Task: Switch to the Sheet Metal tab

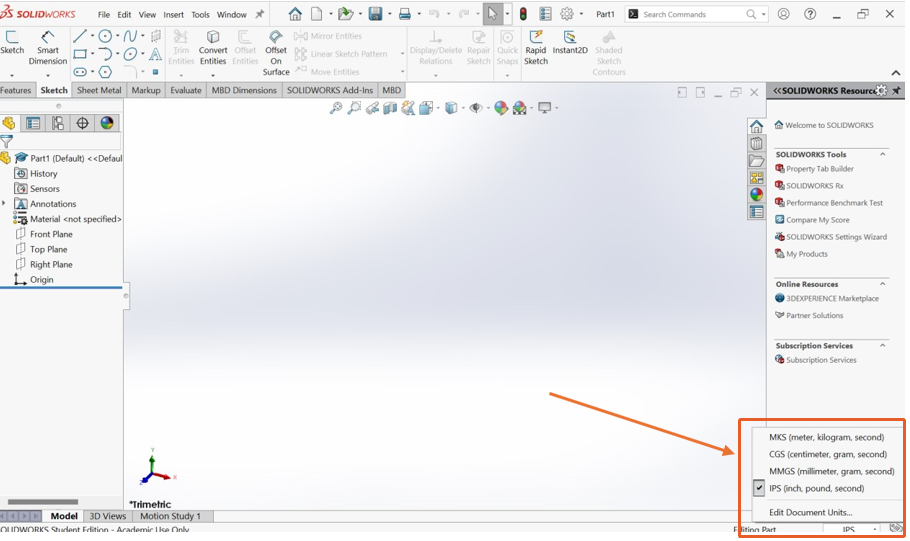Action: click(x=99, y=90)
